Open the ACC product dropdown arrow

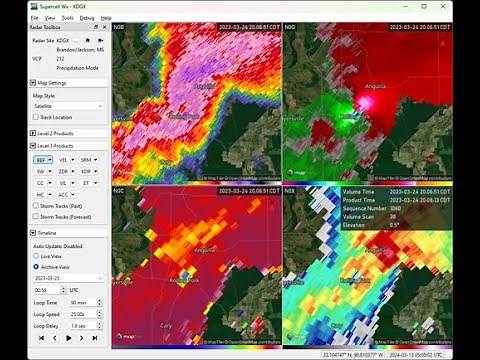click(73, 195)
